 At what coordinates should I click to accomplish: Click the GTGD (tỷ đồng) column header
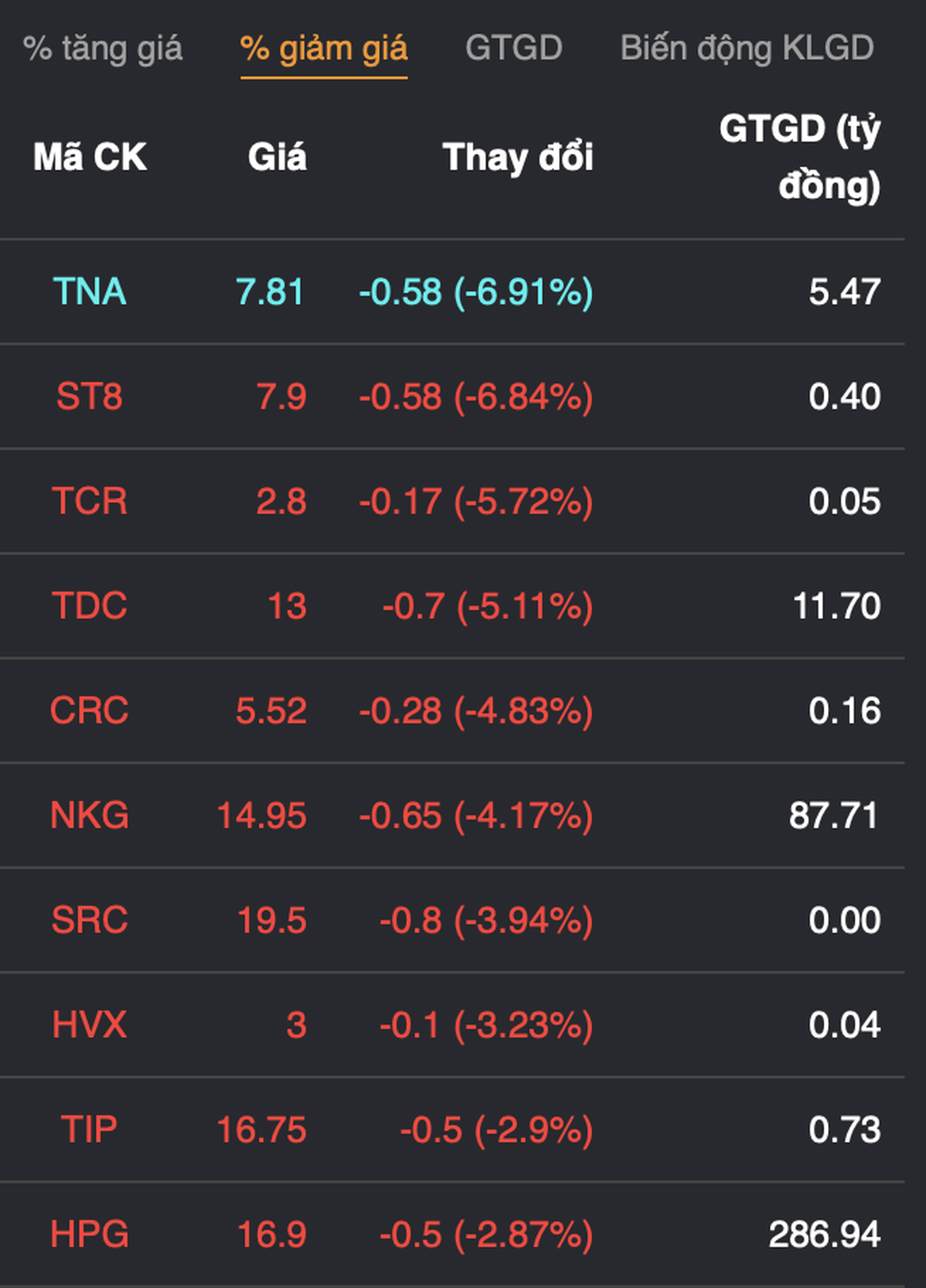(x=800, y=157)
